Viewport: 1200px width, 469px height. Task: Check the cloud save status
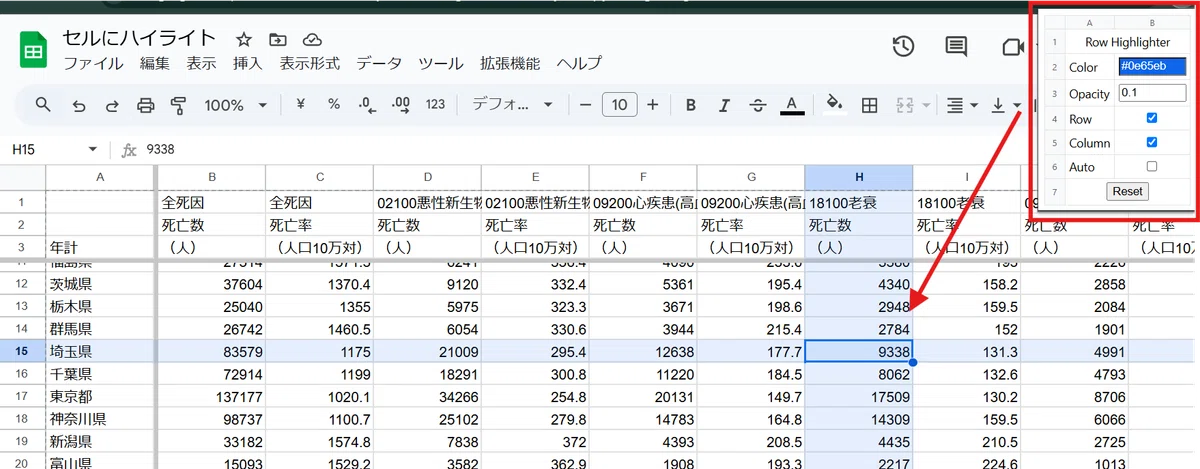click(x=312, y=40)
